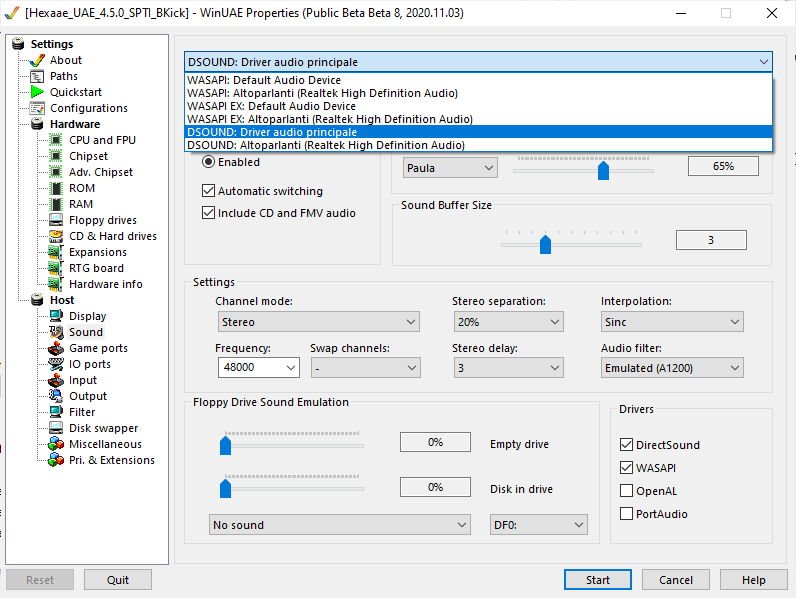Open the Interpolation Sinc dropdown
Image resolution: width=796 pixels, height=598 pixels.
(x=672, y=322)
